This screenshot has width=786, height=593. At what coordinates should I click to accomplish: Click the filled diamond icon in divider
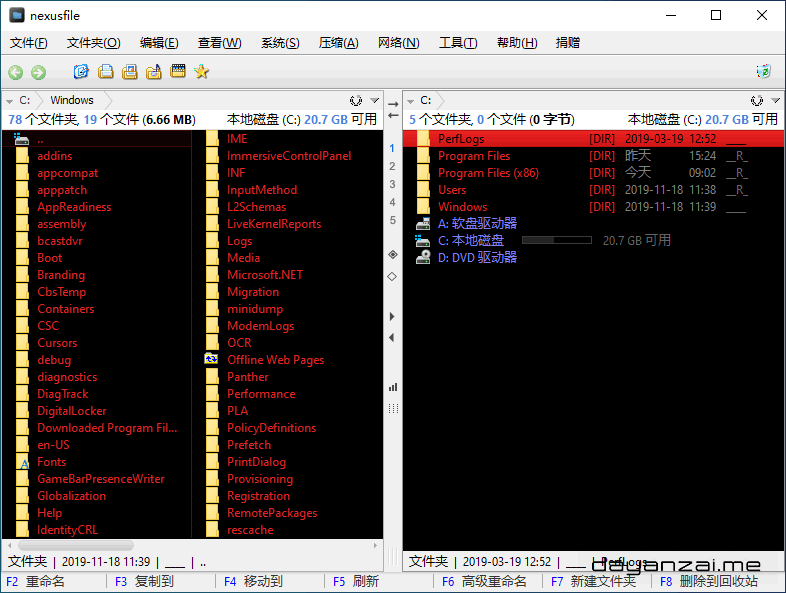pos(392,255)
